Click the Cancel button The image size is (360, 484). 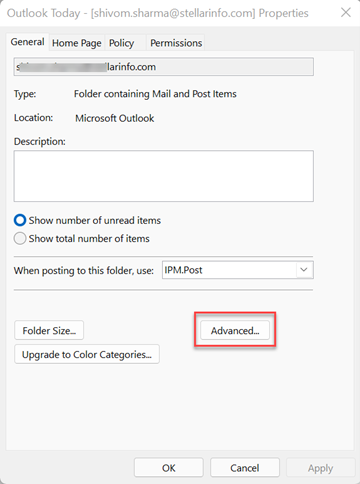click(245, 468)
